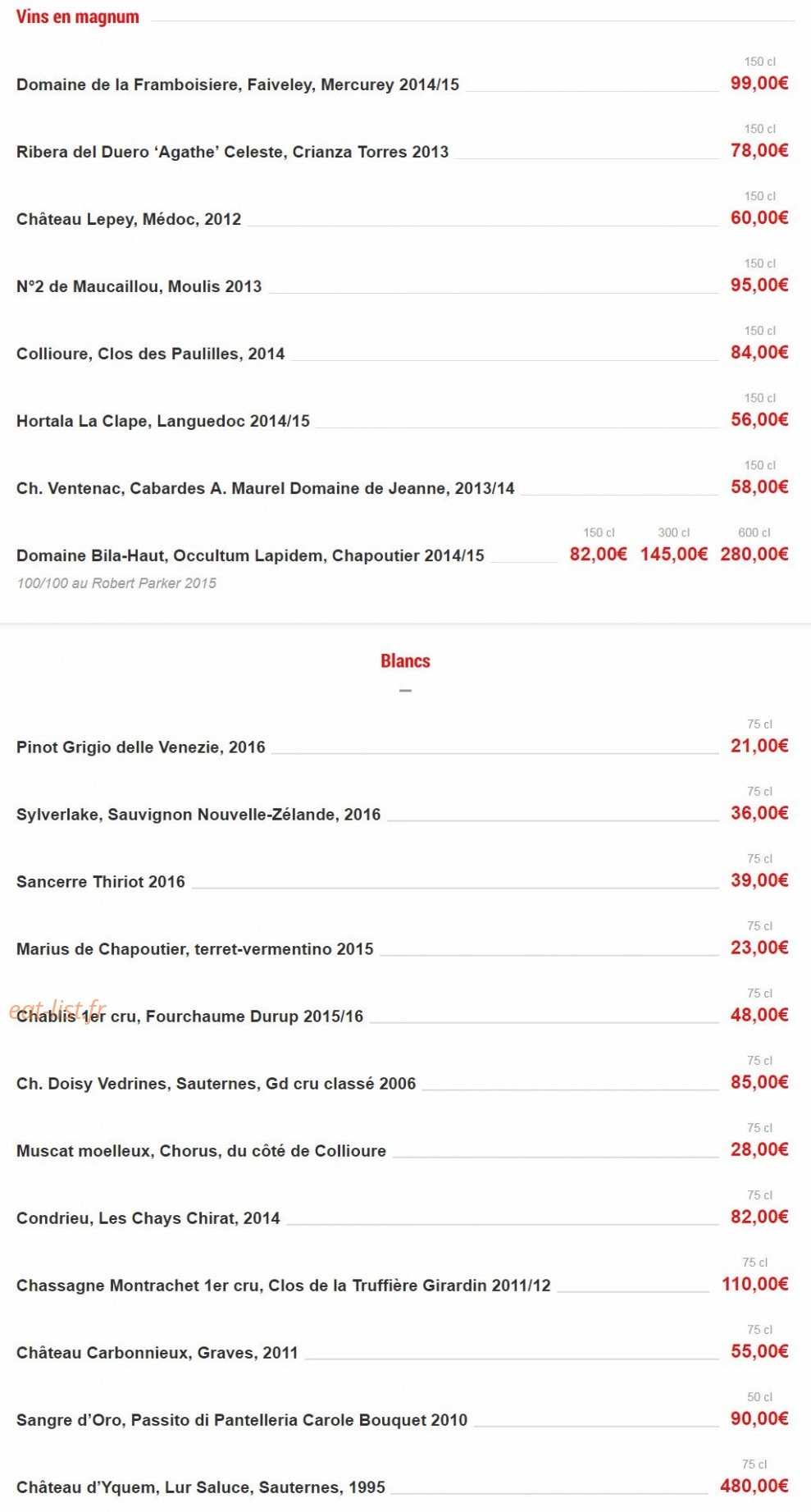Image resolution: width=811 pixels, height=1512 pixels.
Task: Select Sangre d'Oro Passito di Pantelleria
Action: click(242, 1420)
